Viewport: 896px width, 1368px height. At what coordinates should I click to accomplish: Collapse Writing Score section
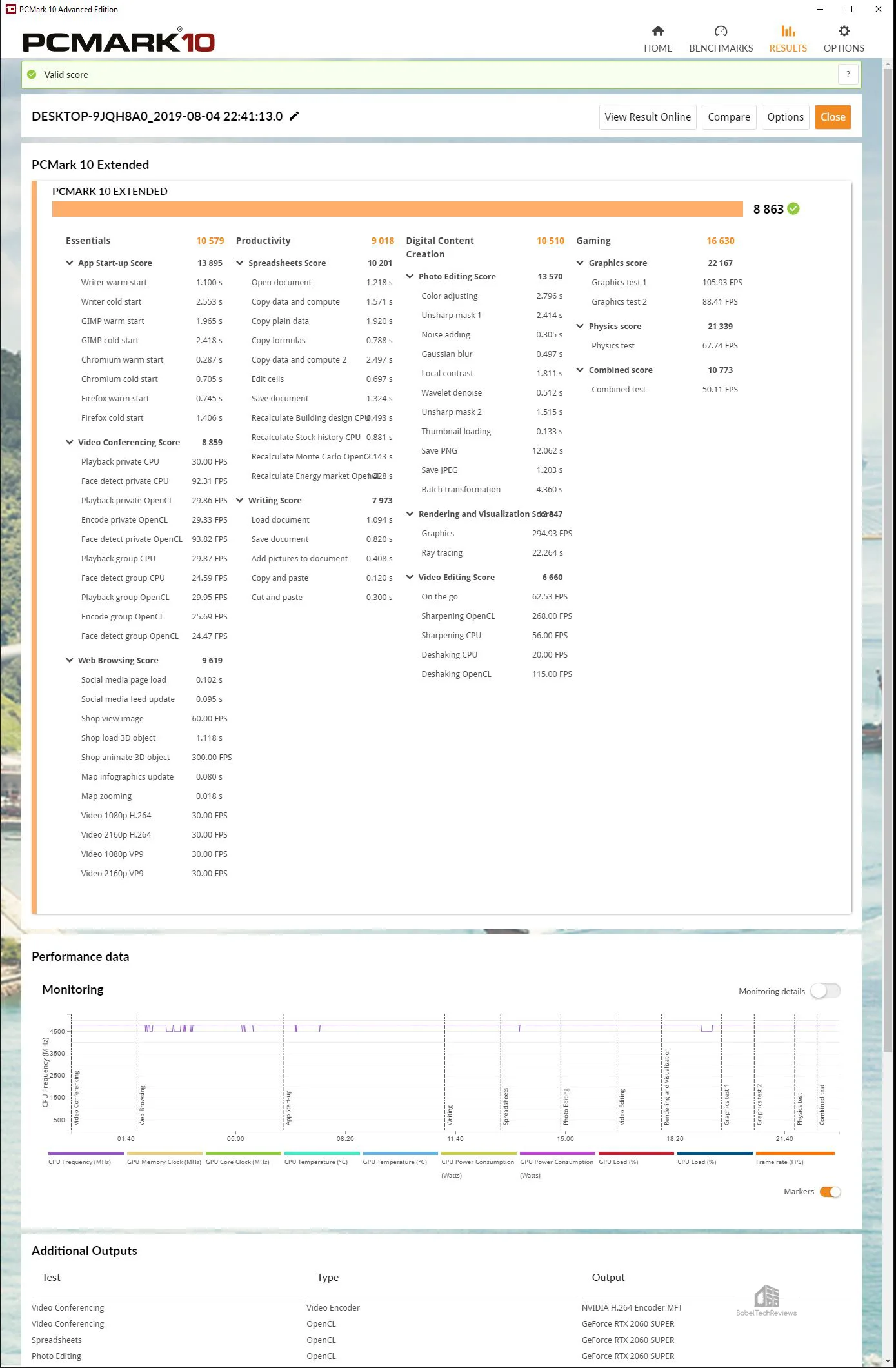240,500
